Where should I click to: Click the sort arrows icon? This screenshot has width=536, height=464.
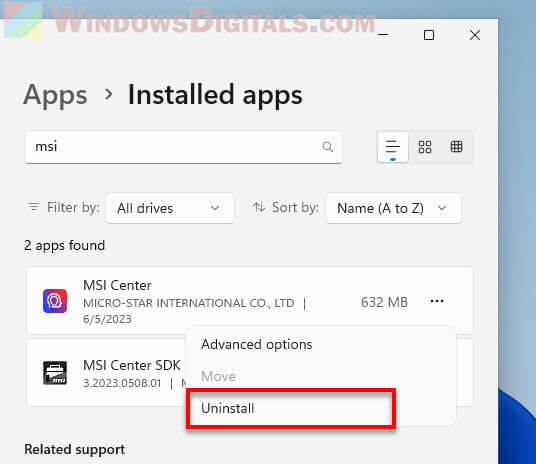coord(259,207)
